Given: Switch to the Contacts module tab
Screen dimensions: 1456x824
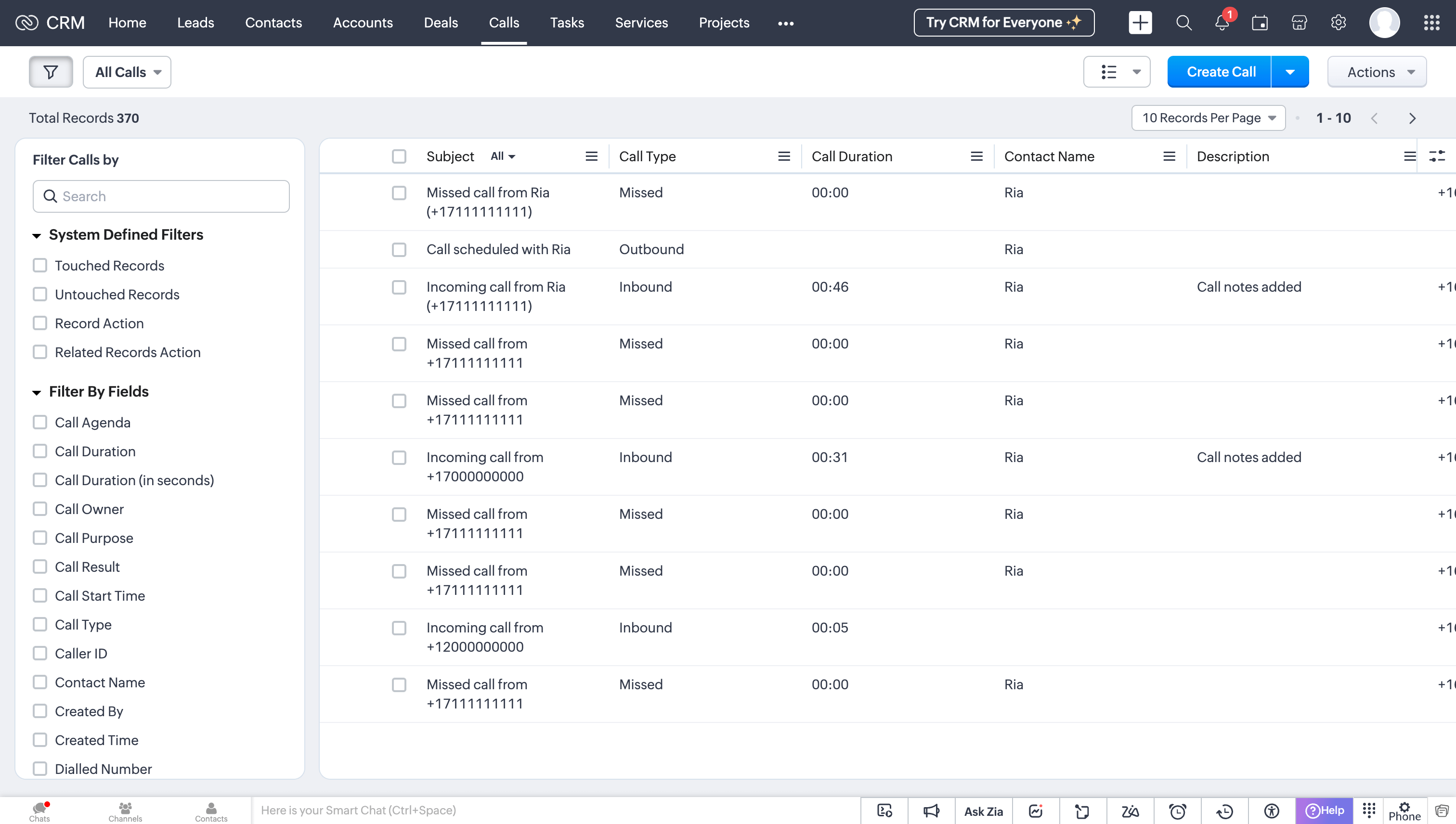Looking at the screenshot, I should [x=273, y=23].
